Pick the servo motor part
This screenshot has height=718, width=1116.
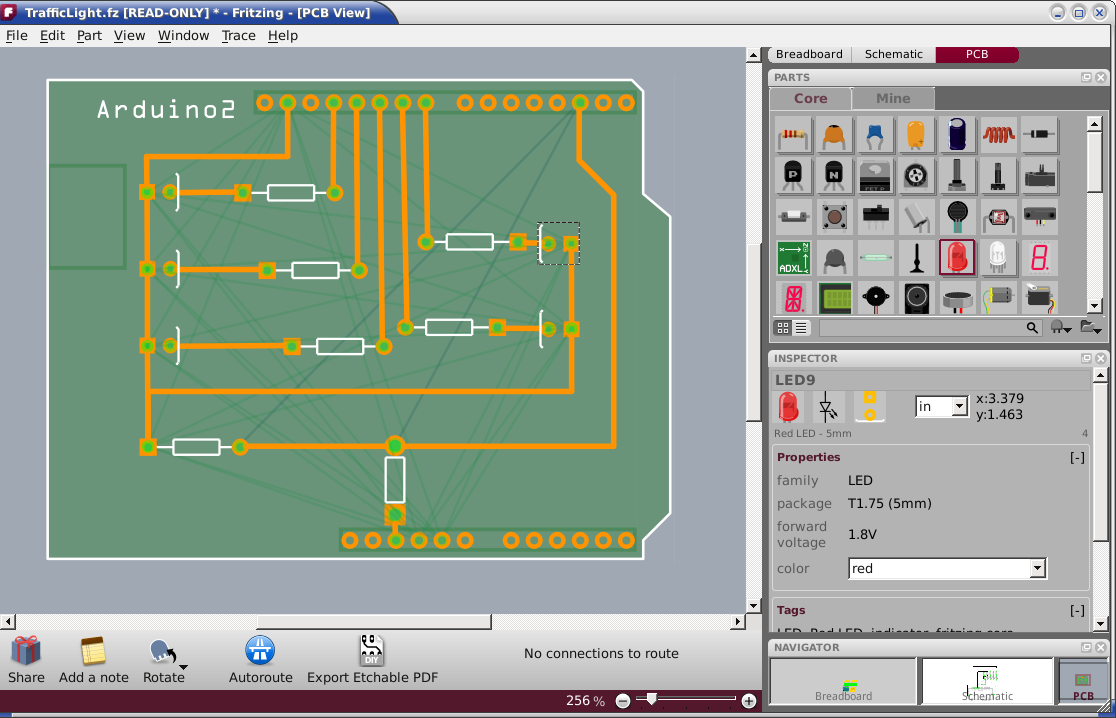click(x=1039, y=298)
